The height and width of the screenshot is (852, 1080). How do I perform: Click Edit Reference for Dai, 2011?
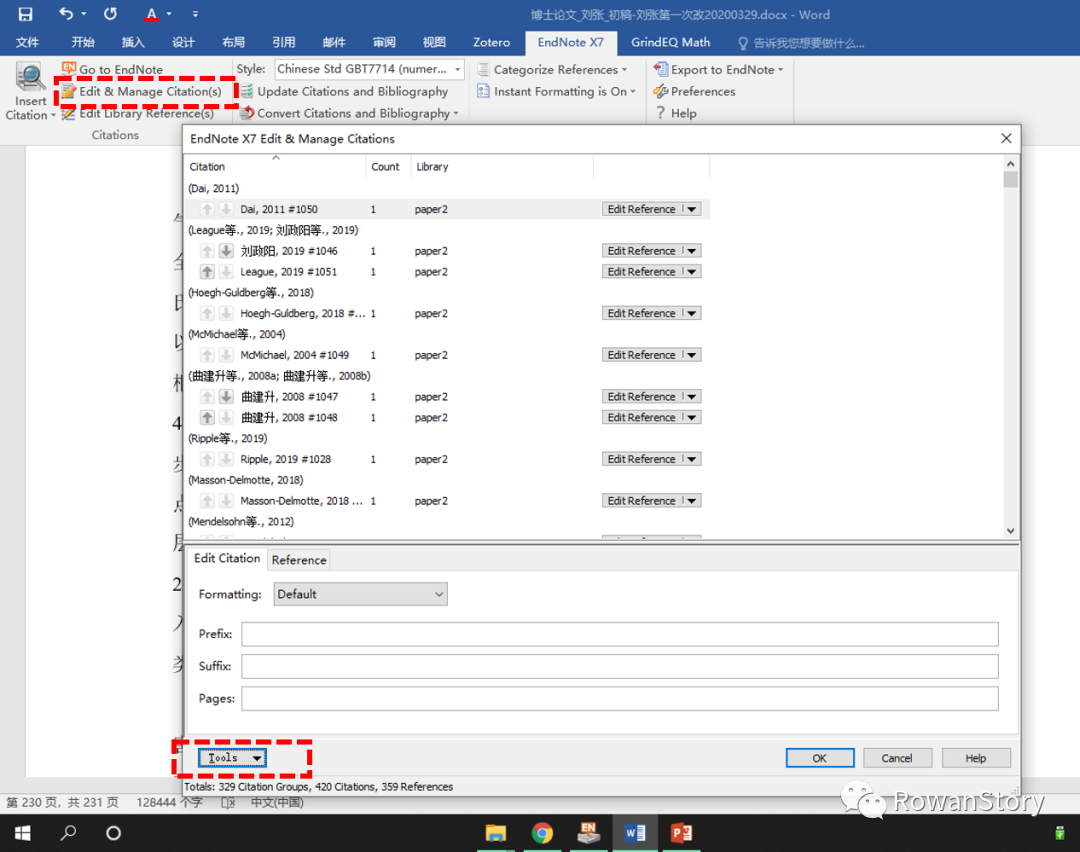click(x=641, y=209)
